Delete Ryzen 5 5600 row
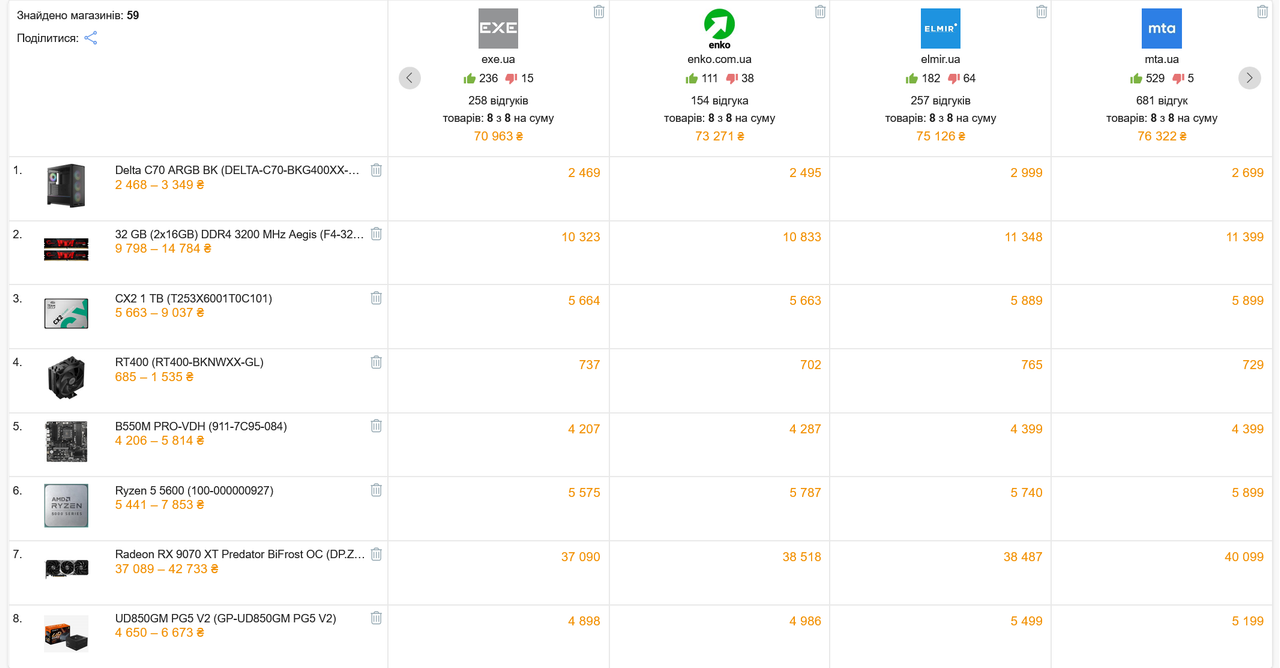 pos(376,490)
